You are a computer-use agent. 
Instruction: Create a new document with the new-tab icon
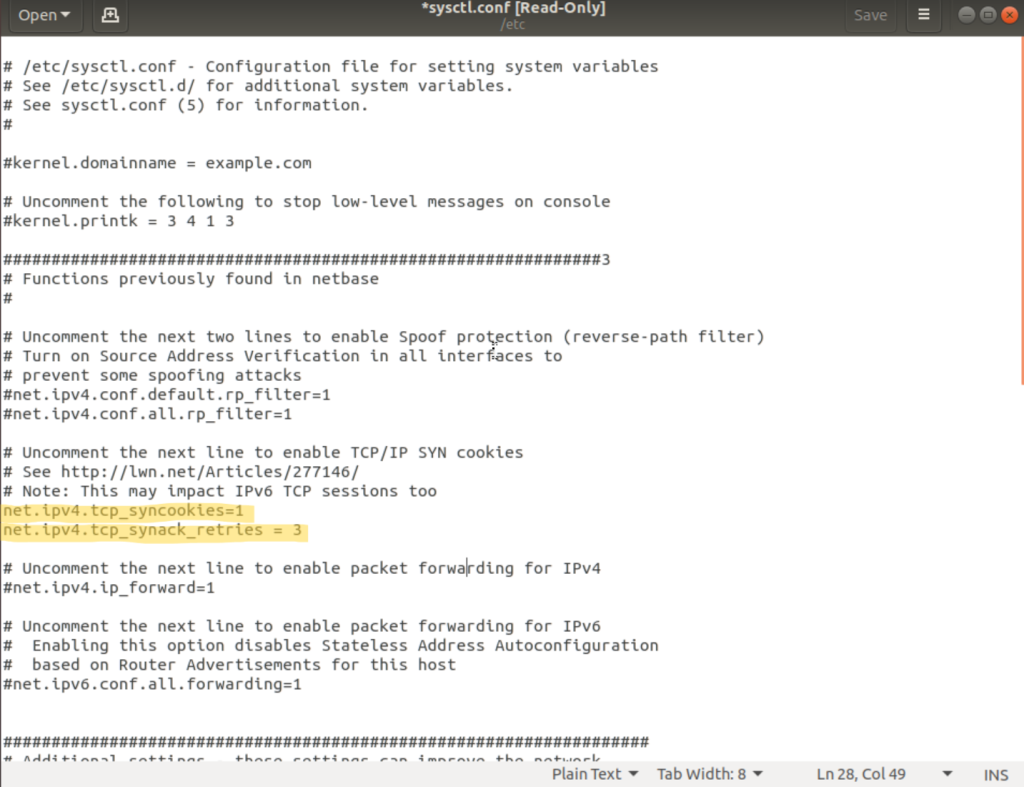110,15
